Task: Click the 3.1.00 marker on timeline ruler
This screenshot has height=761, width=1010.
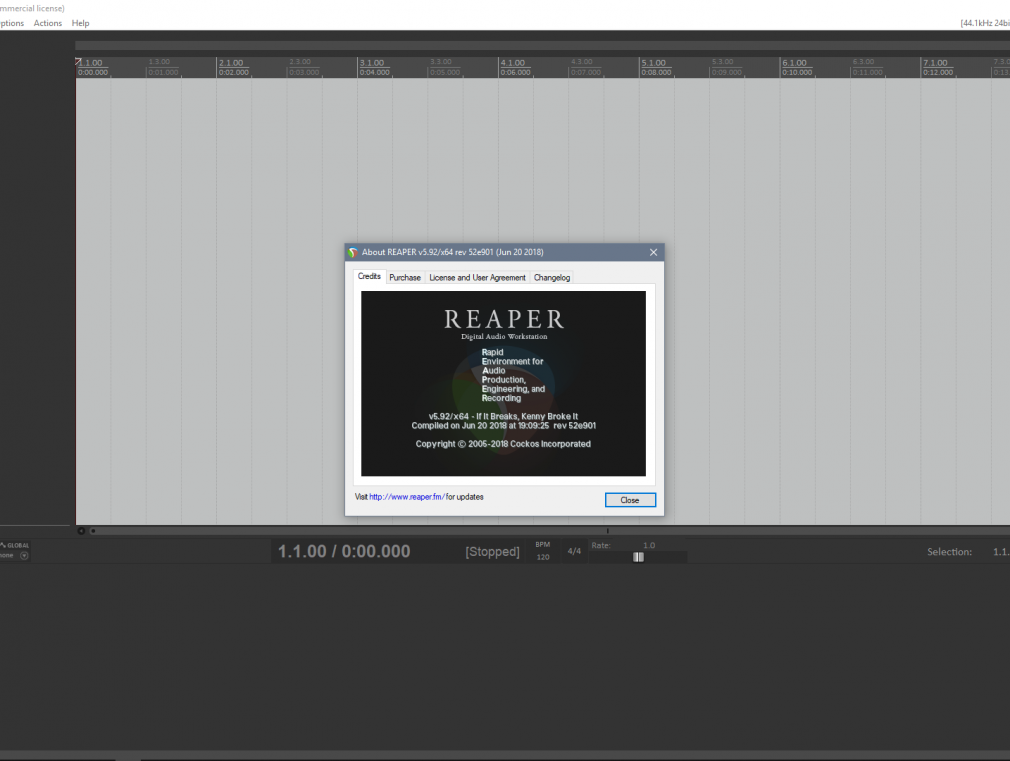Action: click(372, 63)
